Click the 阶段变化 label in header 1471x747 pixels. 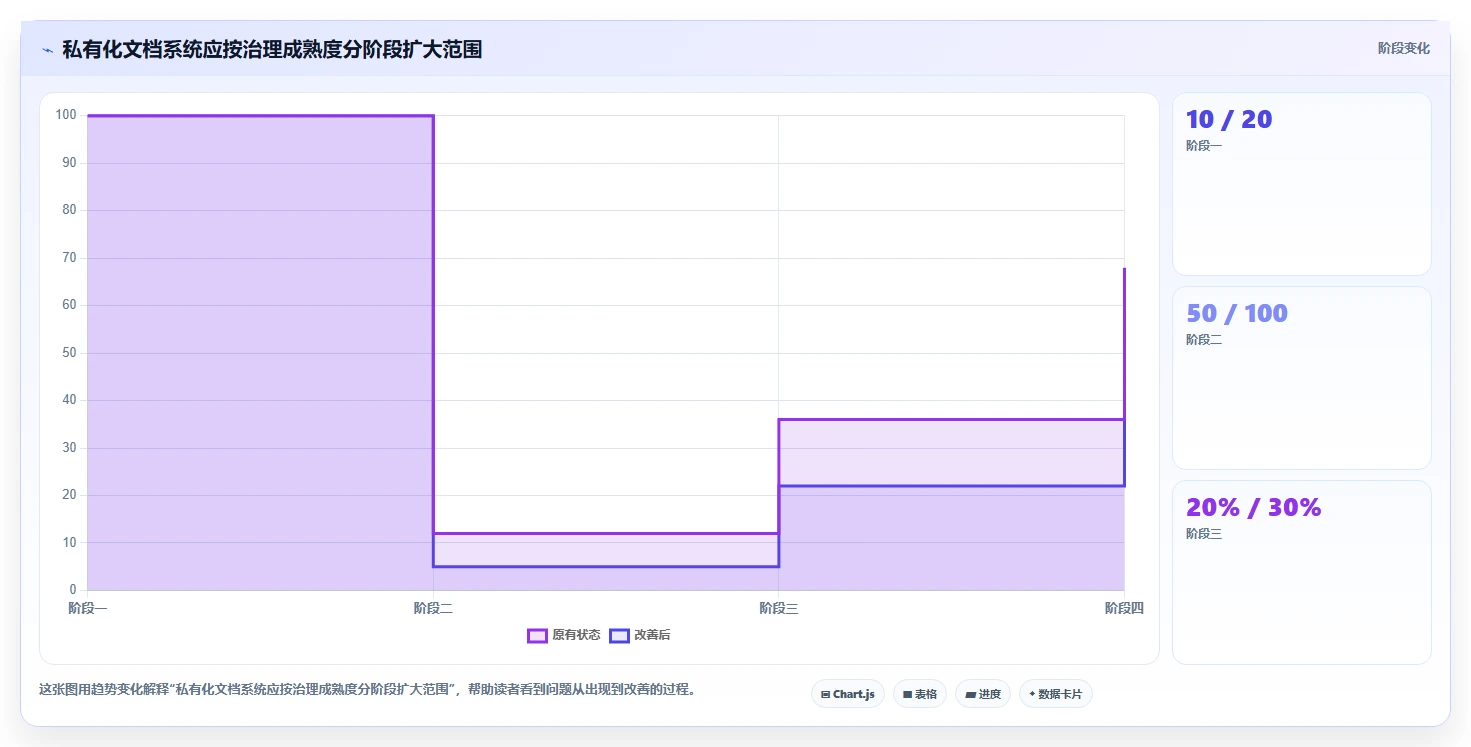[1404, 48]
